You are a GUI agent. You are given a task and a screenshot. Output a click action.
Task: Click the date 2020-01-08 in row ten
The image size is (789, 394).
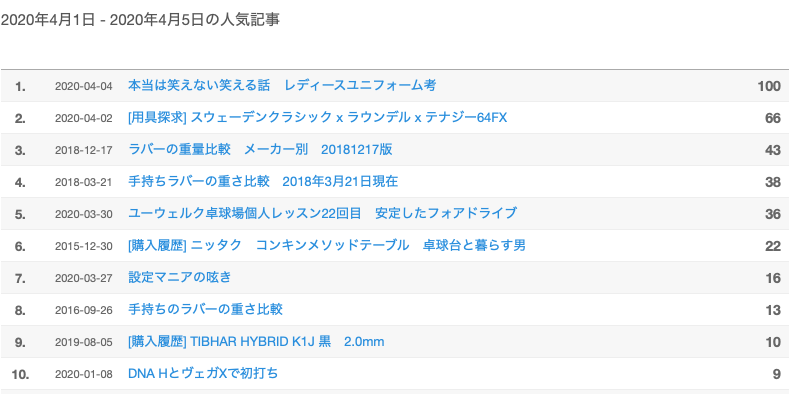(x=84, y=374)
